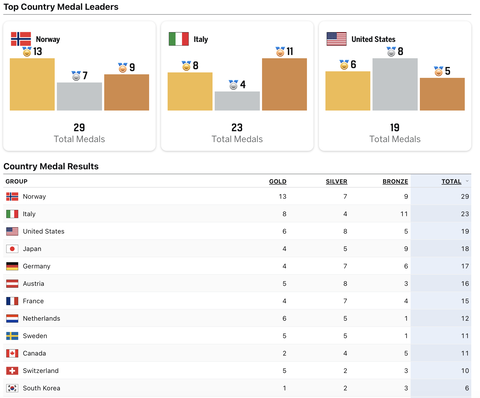Viewport: 480px width, 398px height.
Task: Click Italy's gold medal icon showing 8
Action: (x=186, y=66)
